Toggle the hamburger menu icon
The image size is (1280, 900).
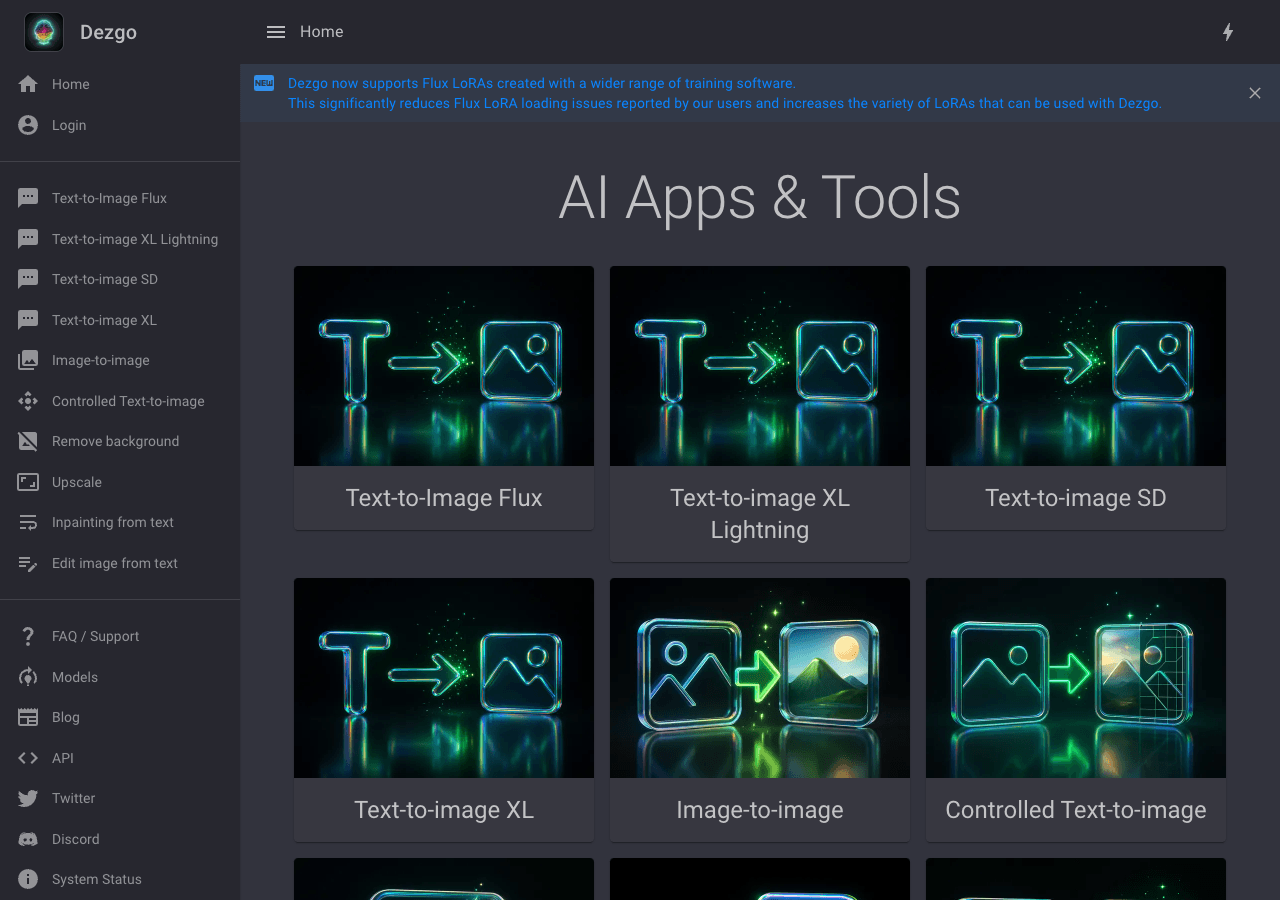pyautogui.click(x=276, y=32)
